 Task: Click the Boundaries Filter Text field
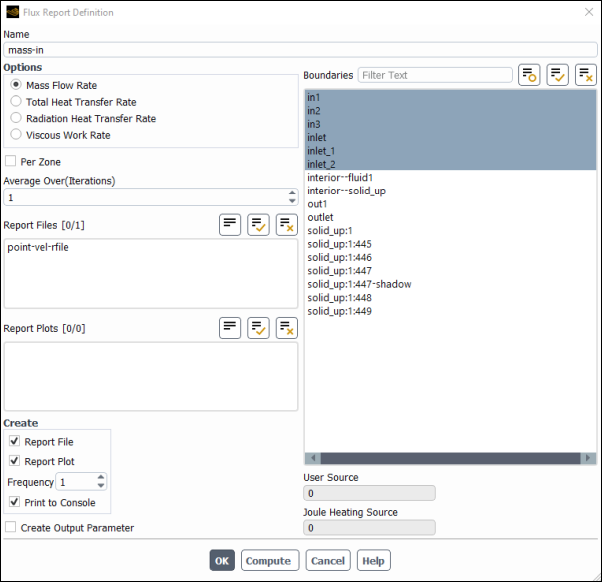(435, 75)
